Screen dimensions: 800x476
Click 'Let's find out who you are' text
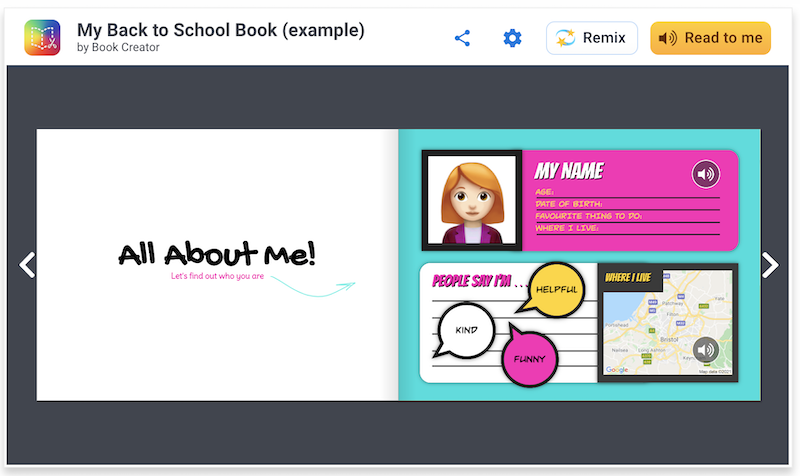[x=217, y=276]
